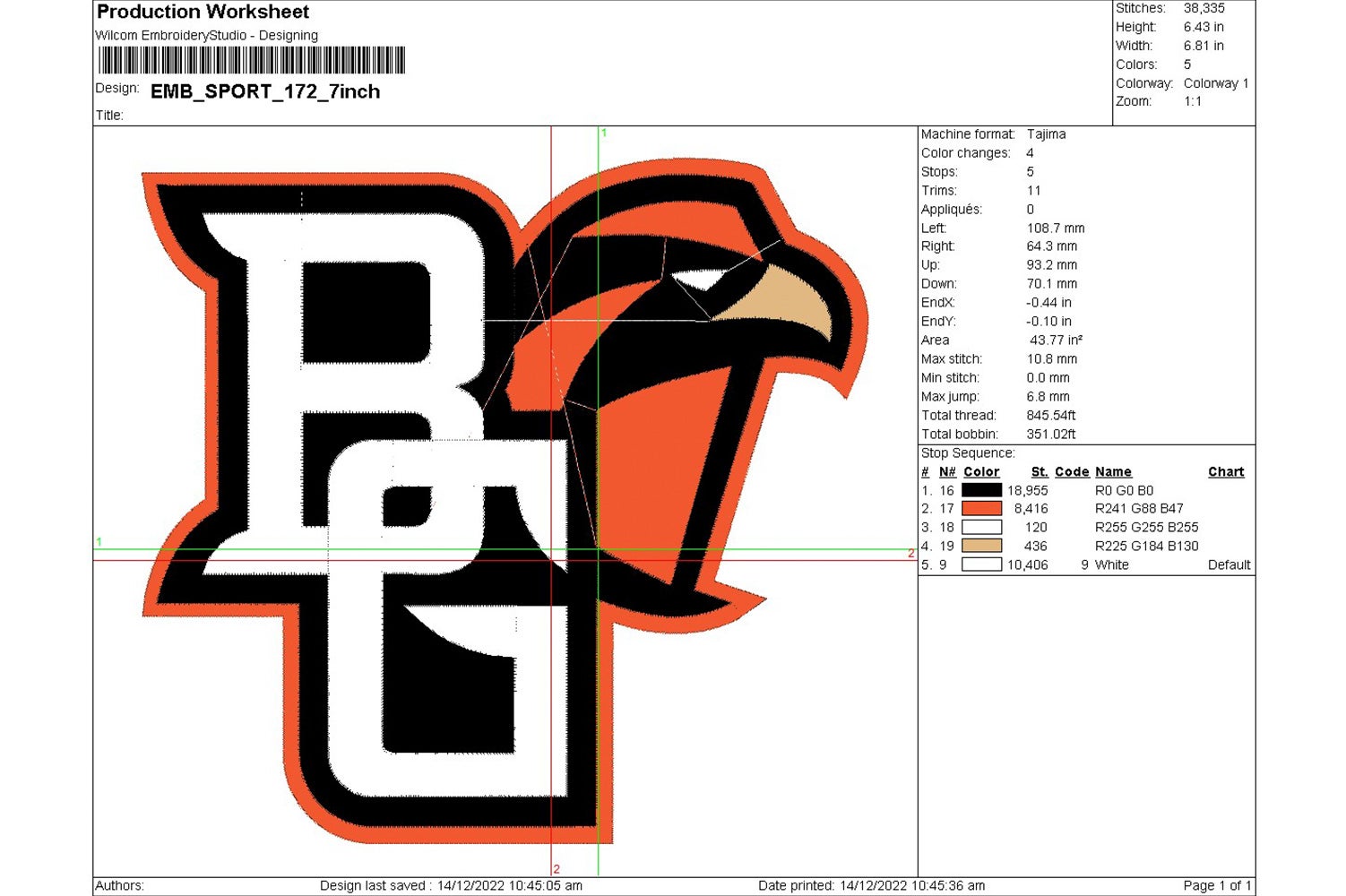The height and width of the screenshot is (896, 1346).
Task: Click the design name EMB_SPORT_172_7inch
Action: click(265, 91)
